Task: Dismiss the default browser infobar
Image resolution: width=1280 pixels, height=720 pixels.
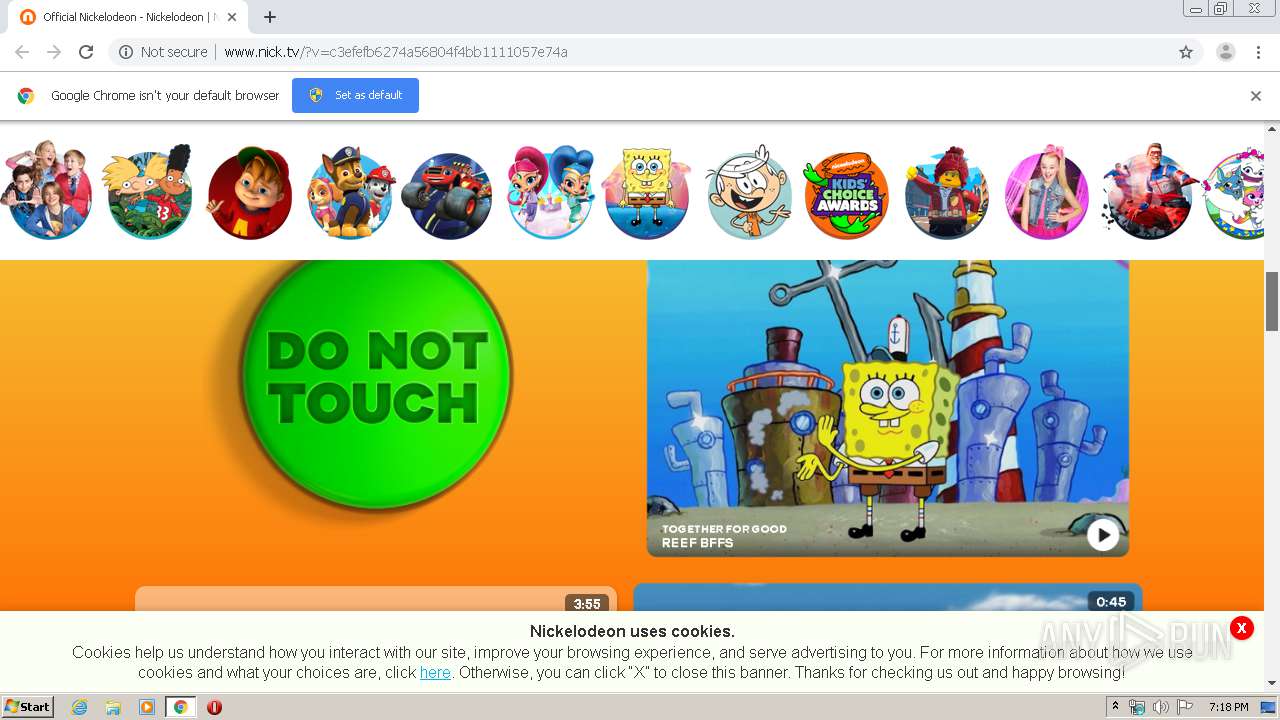Action: point(1255,96)
